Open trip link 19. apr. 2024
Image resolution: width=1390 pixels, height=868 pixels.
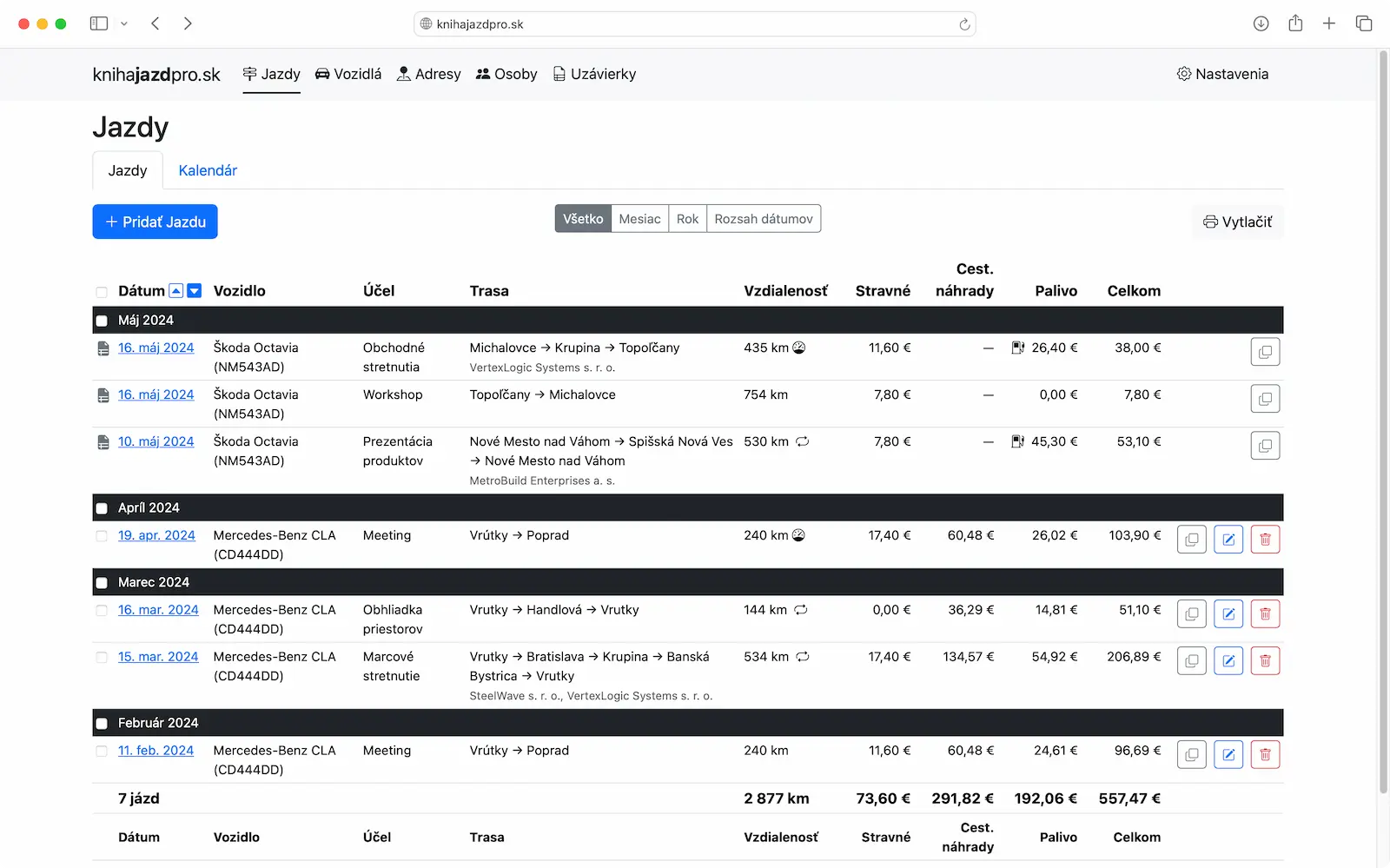point(156,535)
